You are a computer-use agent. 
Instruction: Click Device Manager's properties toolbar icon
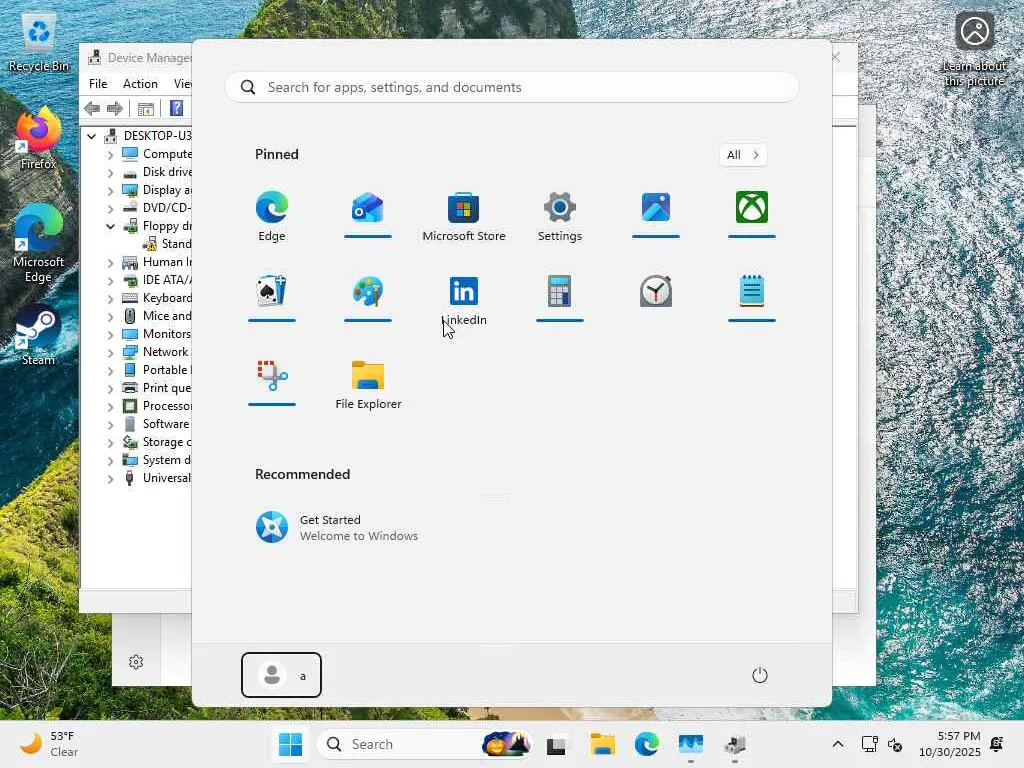146,108
